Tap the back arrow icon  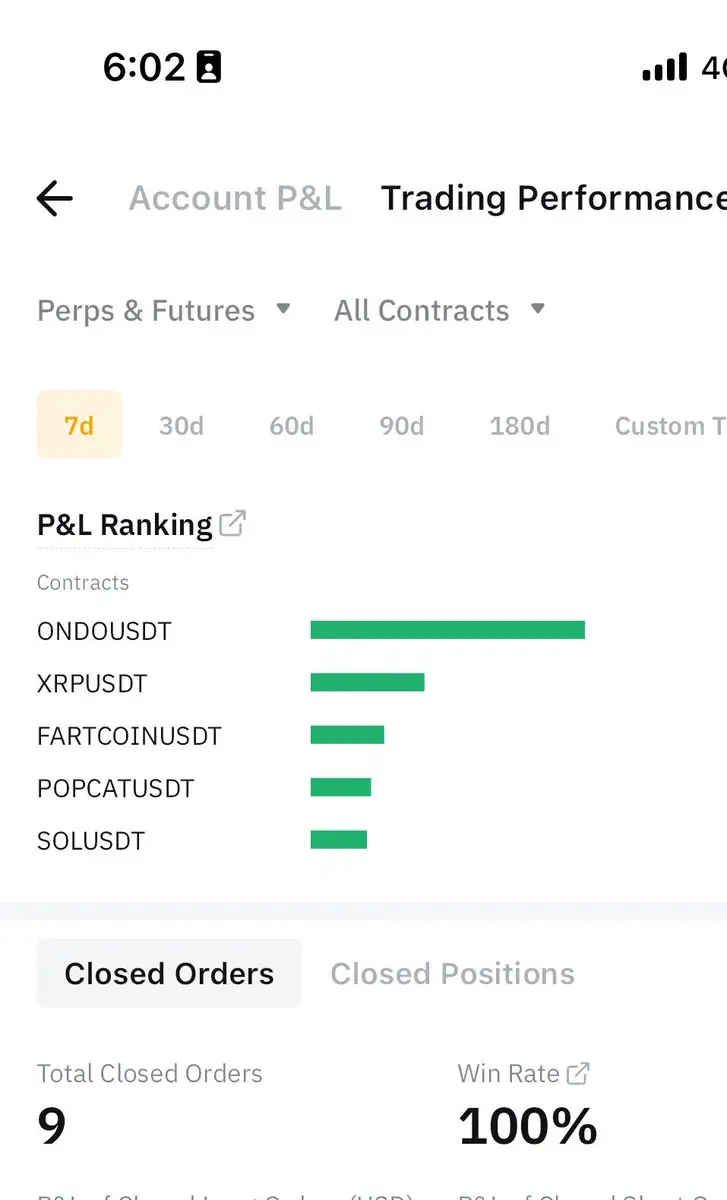tap(55, 199)
